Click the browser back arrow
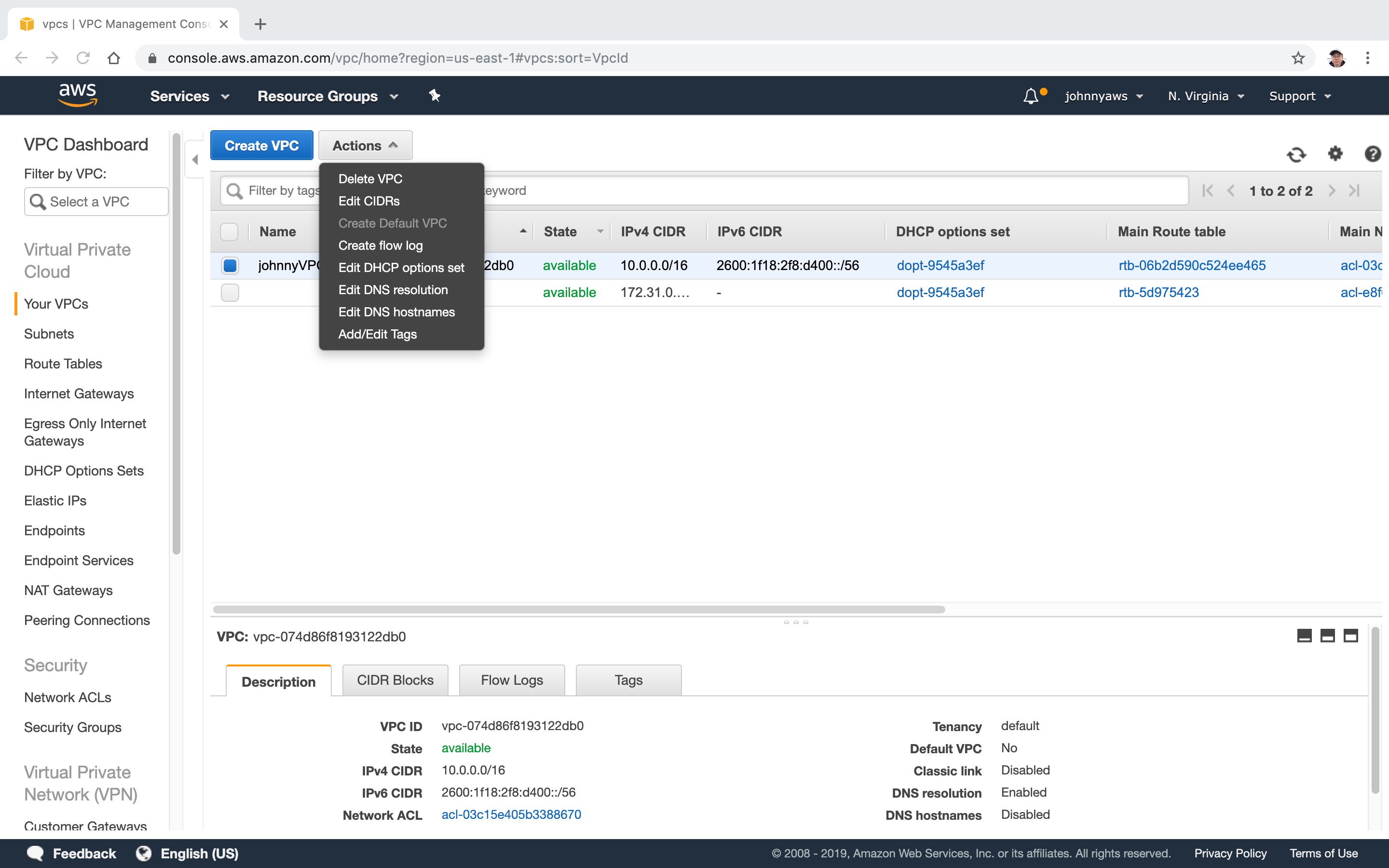This screenshot has height=868, width=1389. pyautogui.click(x=21, y=58)
